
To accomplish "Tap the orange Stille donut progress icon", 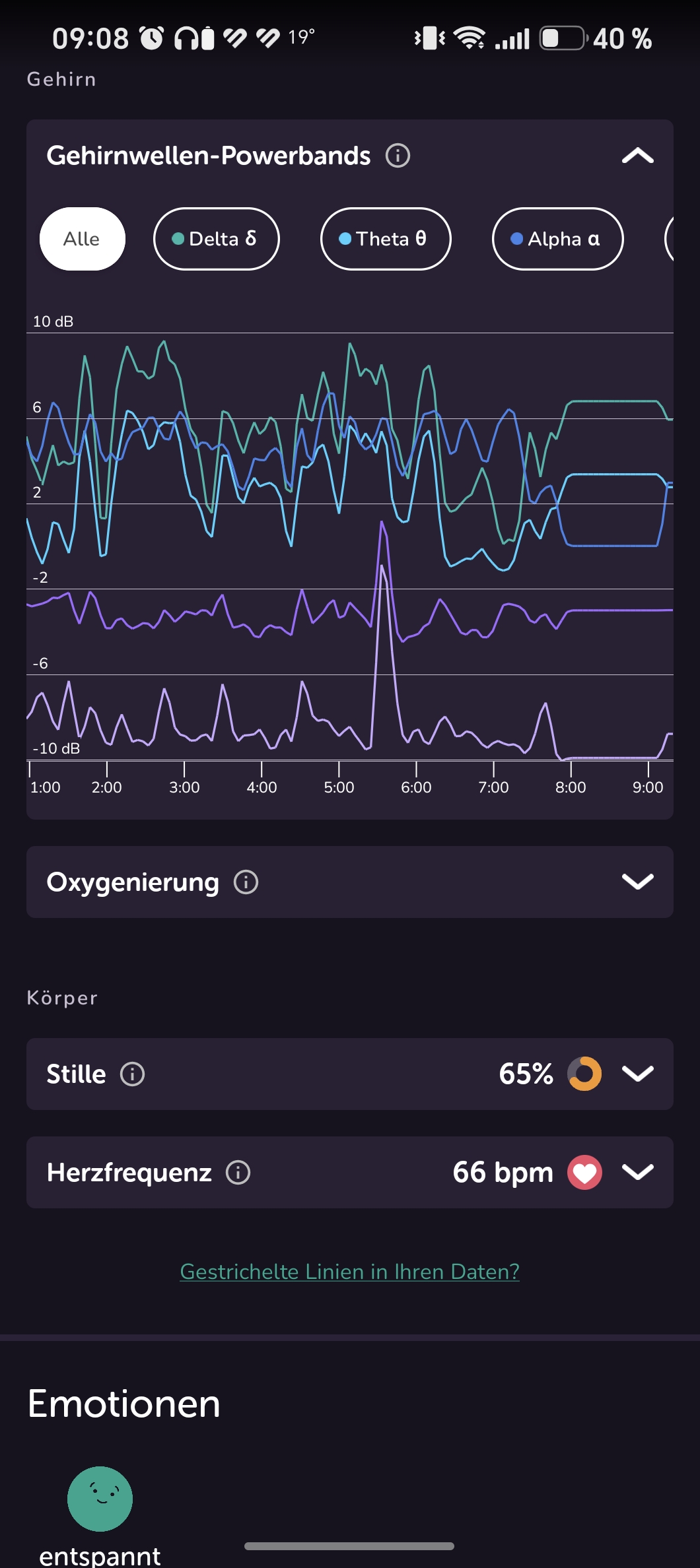I will click(x=584, y=1074).
